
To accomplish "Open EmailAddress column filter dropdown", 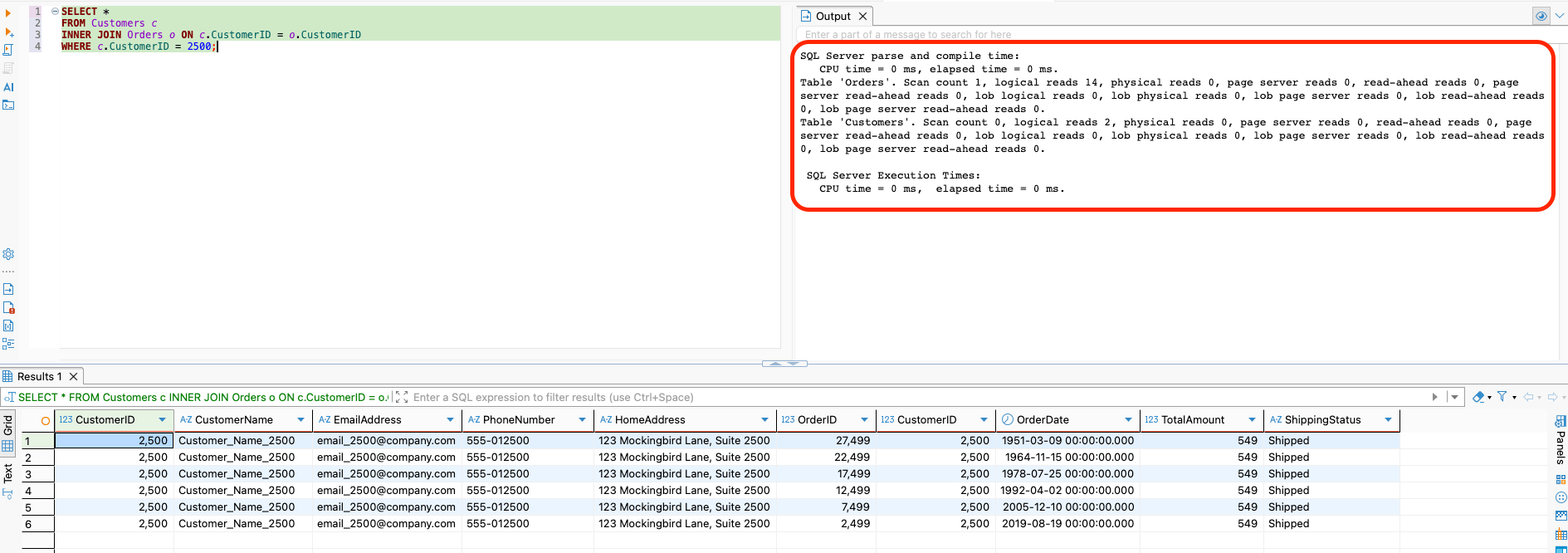I will tap(450, 420).
